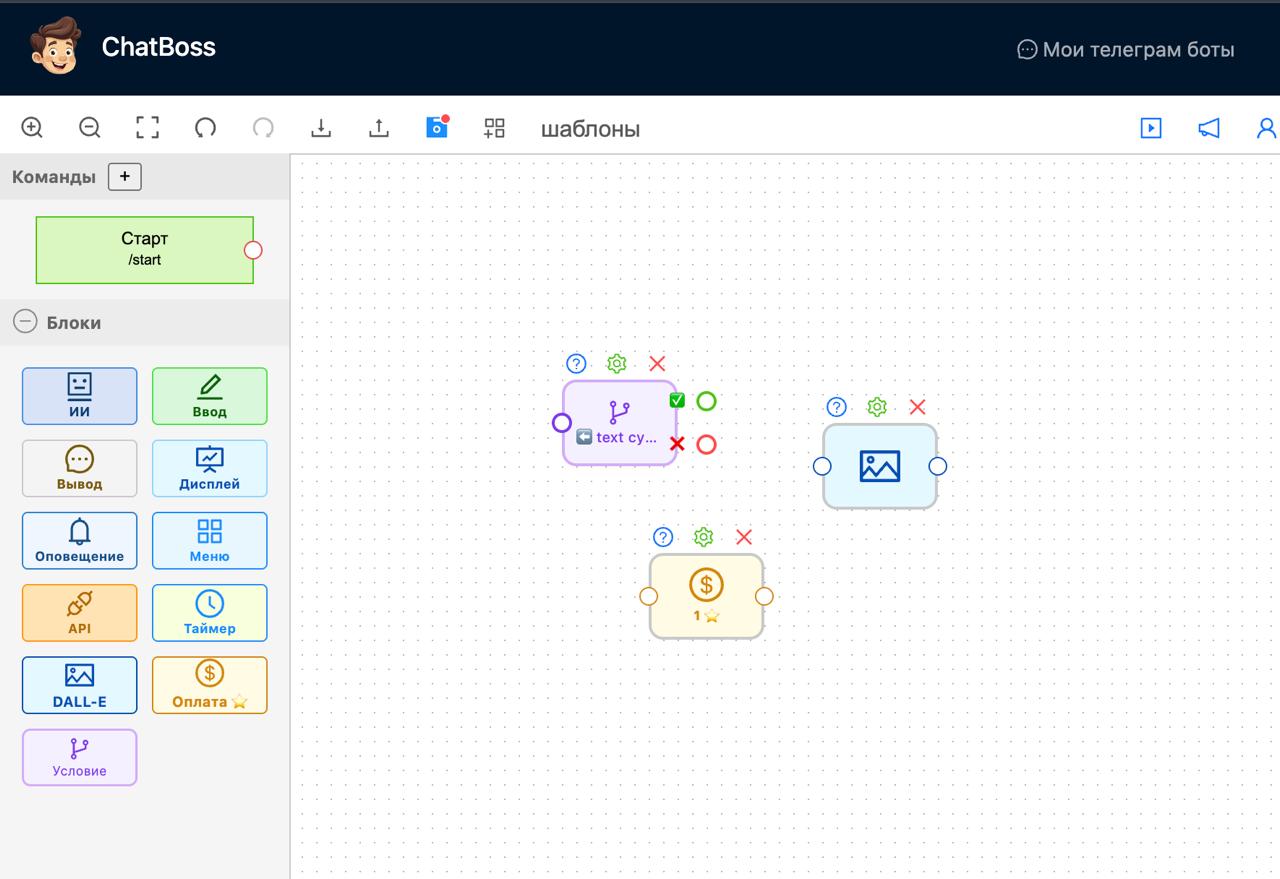Click the download arrow icon in the toolbar
This screenshot has width=1280, height=879.
tap(320, 128)
